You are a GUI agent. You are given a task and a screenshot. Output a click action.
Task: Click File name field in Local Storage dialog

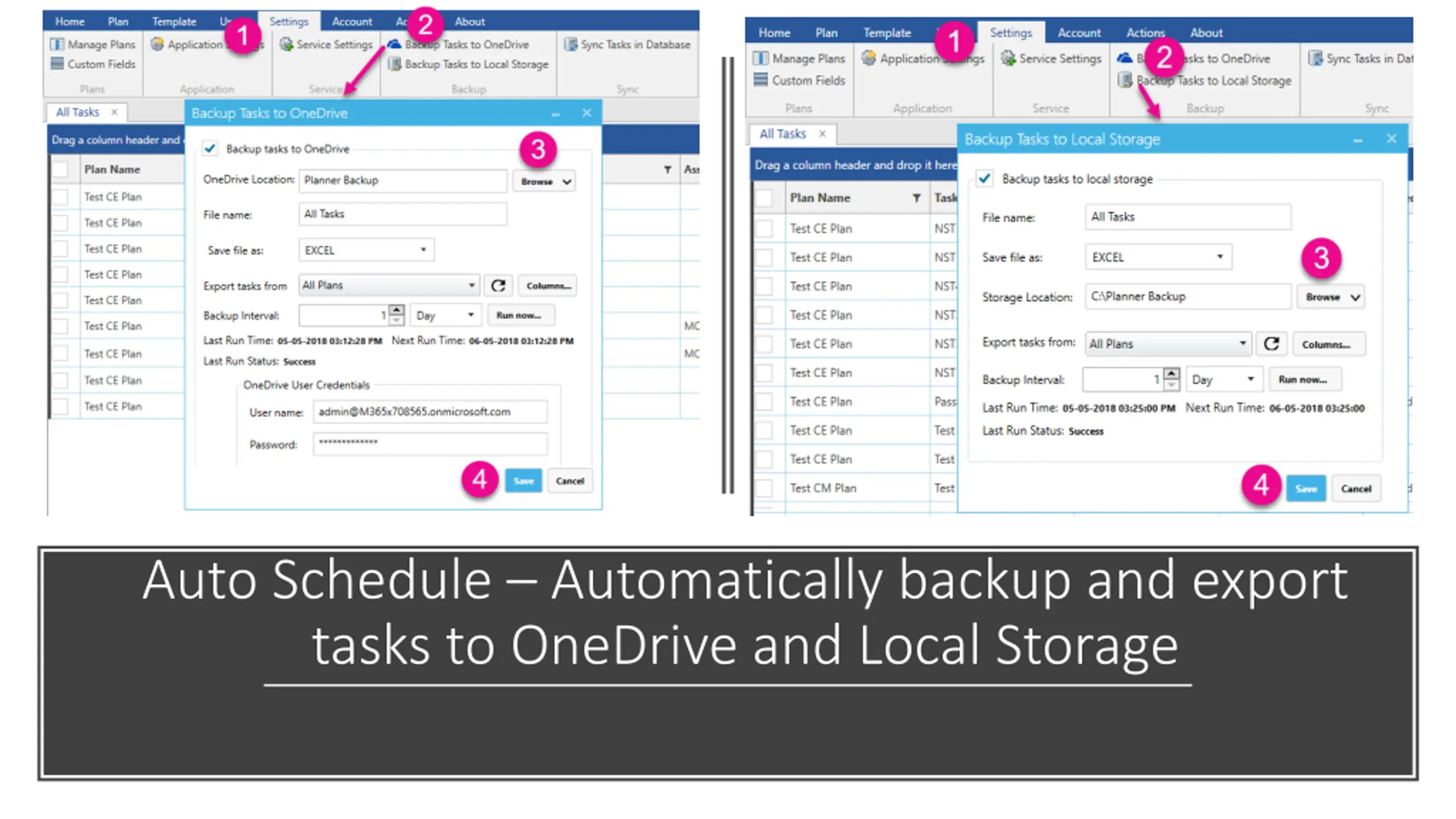point(1188,217)
